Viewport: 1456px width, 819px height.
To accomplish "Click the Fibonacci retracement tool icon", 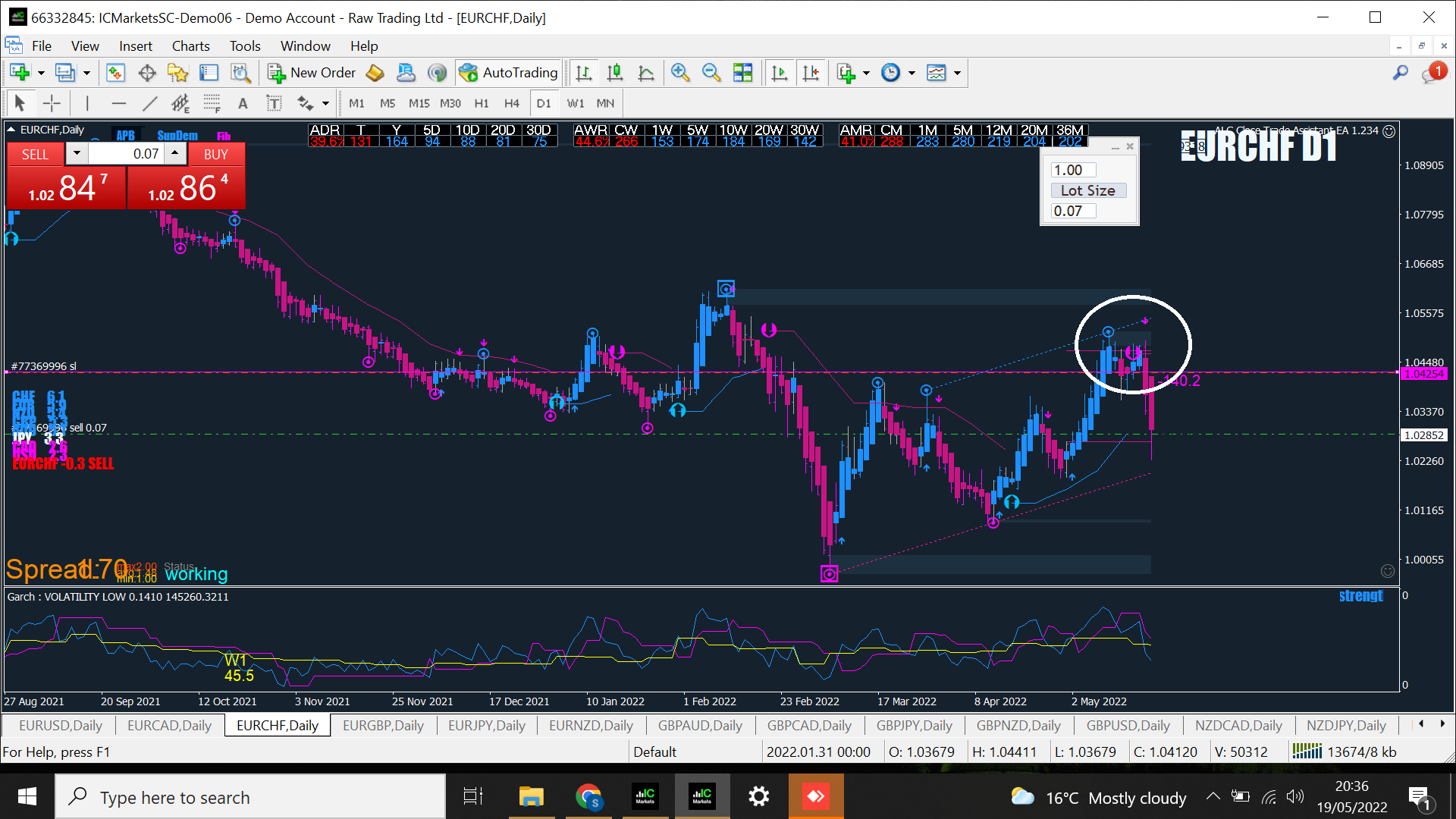I will coord(212,103).
